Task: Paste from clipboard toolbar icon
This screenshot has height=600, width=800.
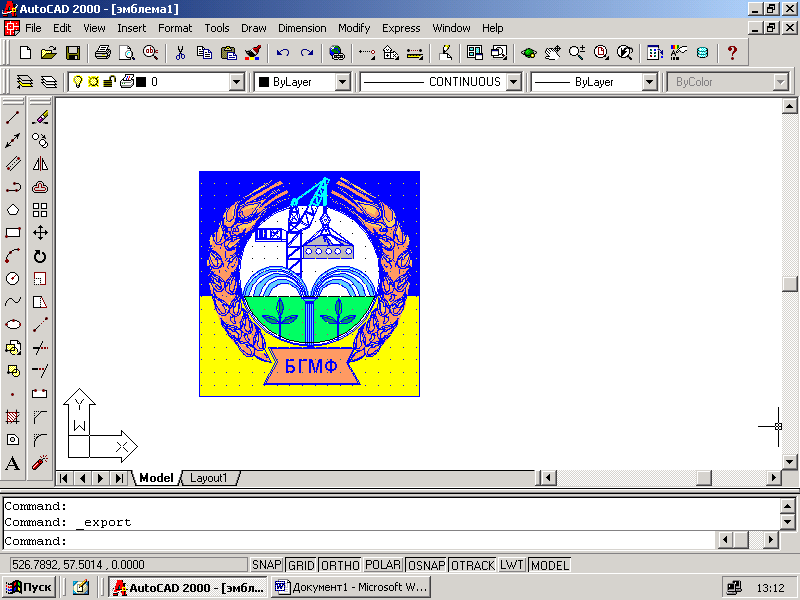Action: [x=229, y=53]
